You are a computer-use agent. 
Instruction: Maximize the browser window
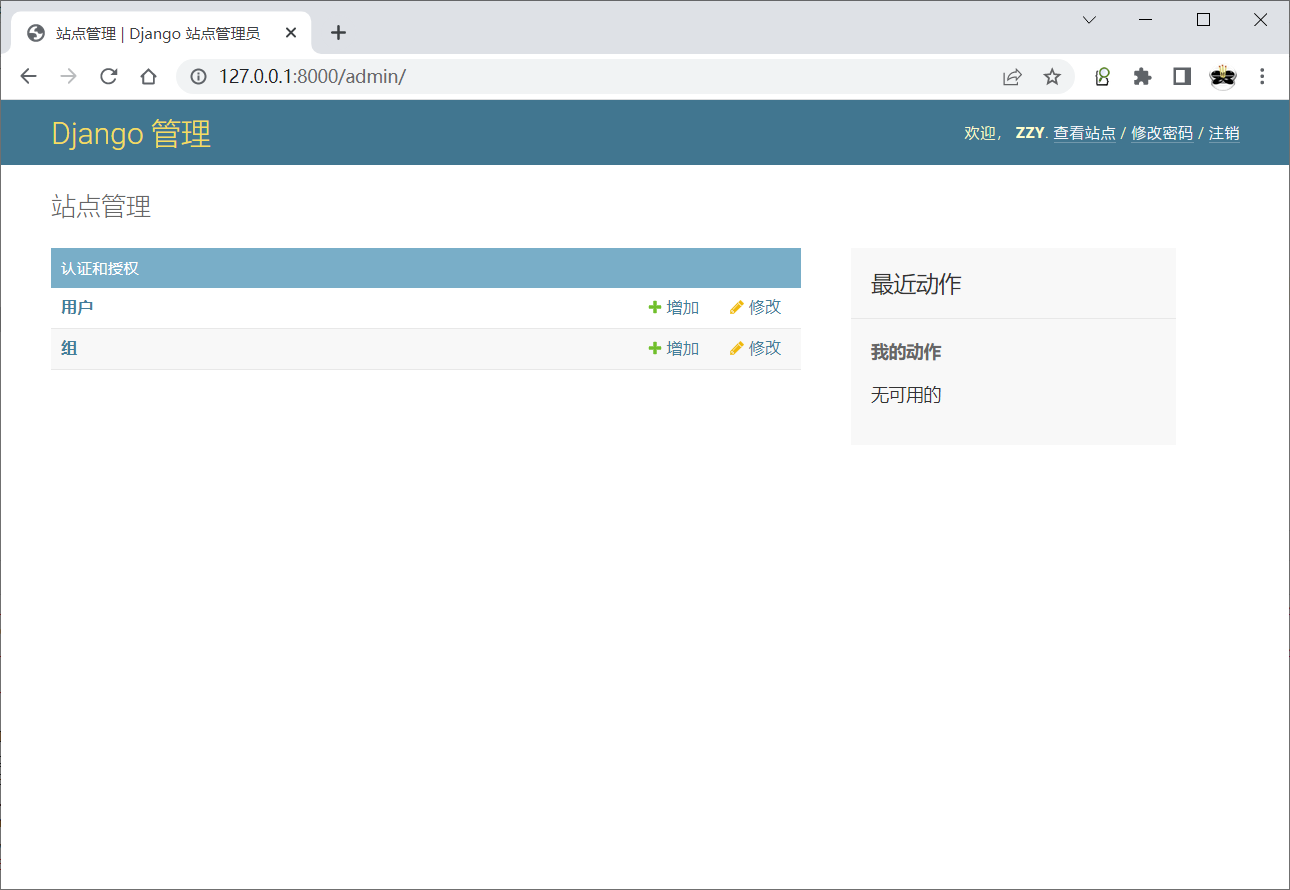[x=1204, y=20]
